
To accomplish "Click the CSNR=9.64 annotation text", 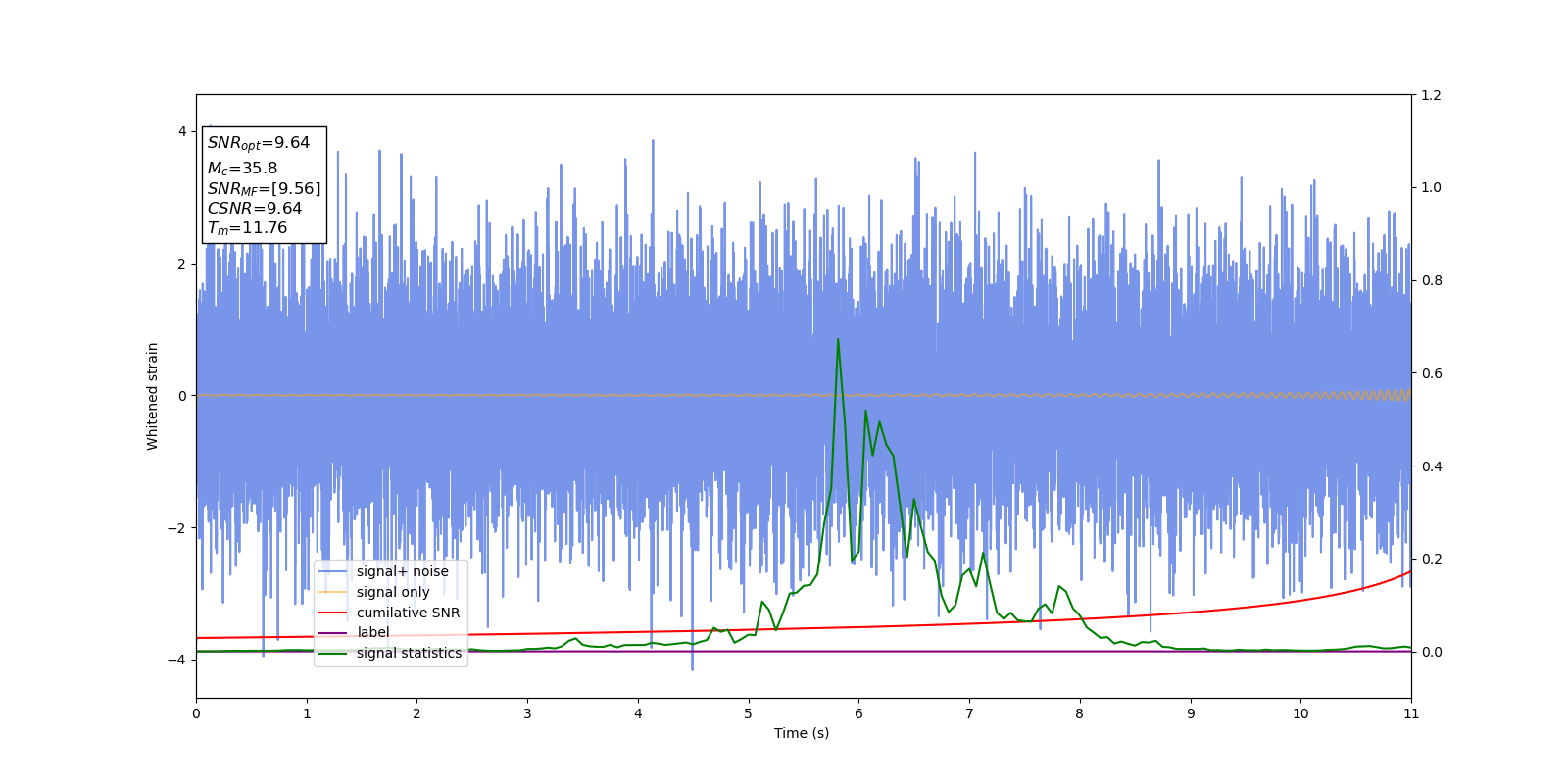I will [255, 208].
